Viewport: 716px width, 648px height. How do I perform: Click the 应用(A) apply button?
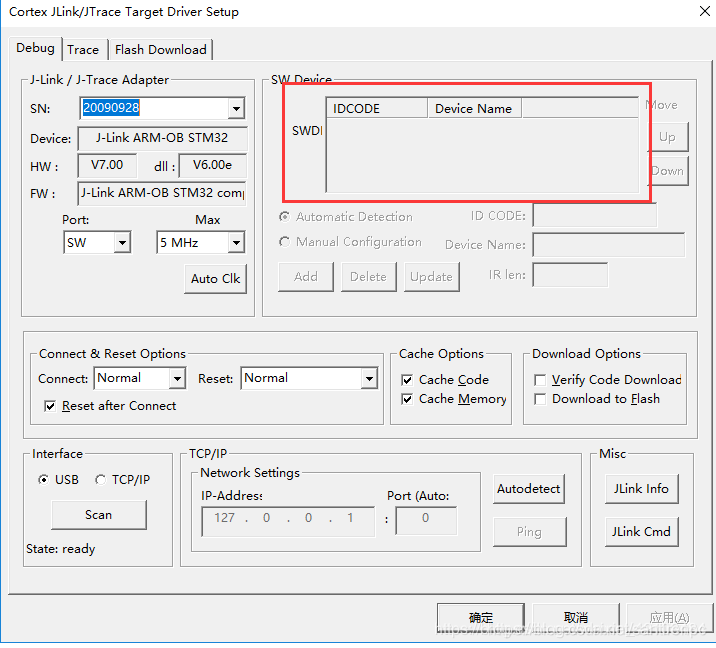[x=669, y=618]
